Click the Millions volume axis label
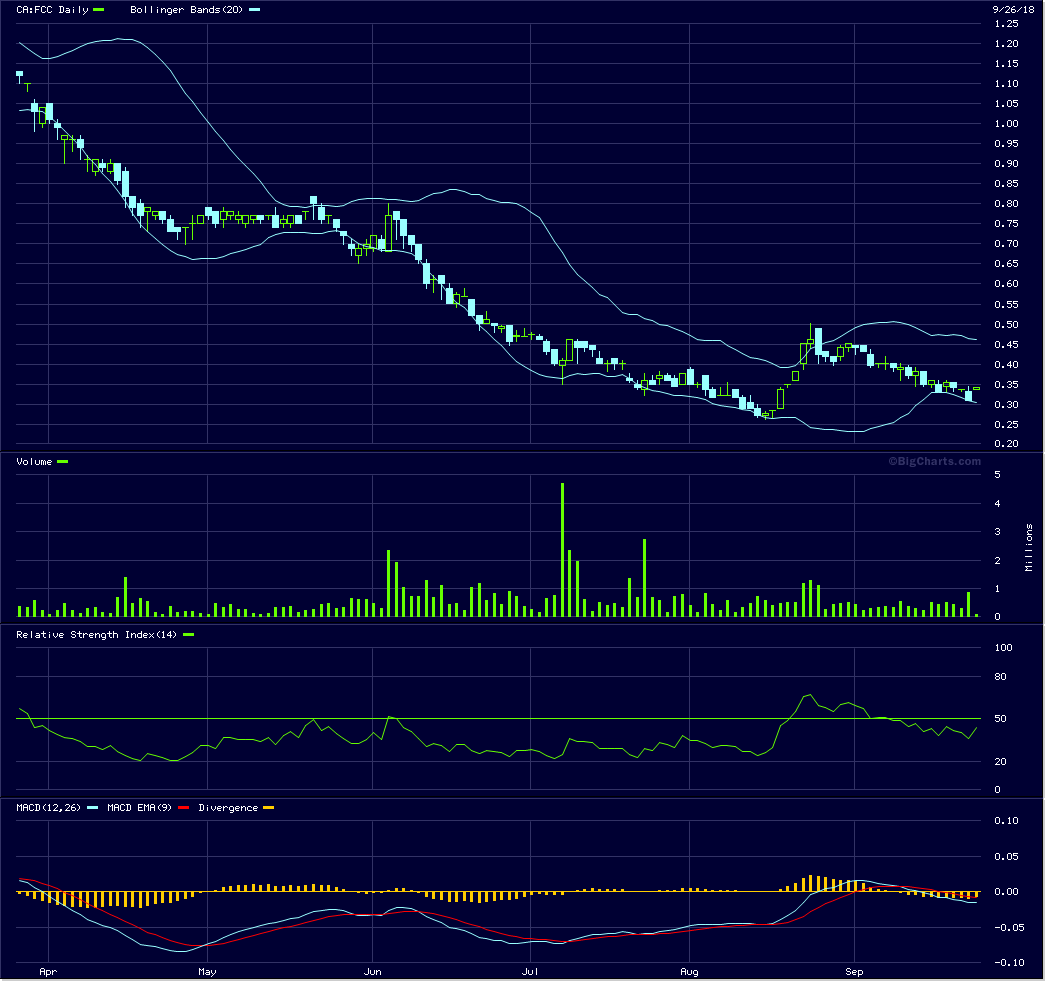This screenshot has height=981, width=1045. pyautogui.click(x=1029, y=547)
